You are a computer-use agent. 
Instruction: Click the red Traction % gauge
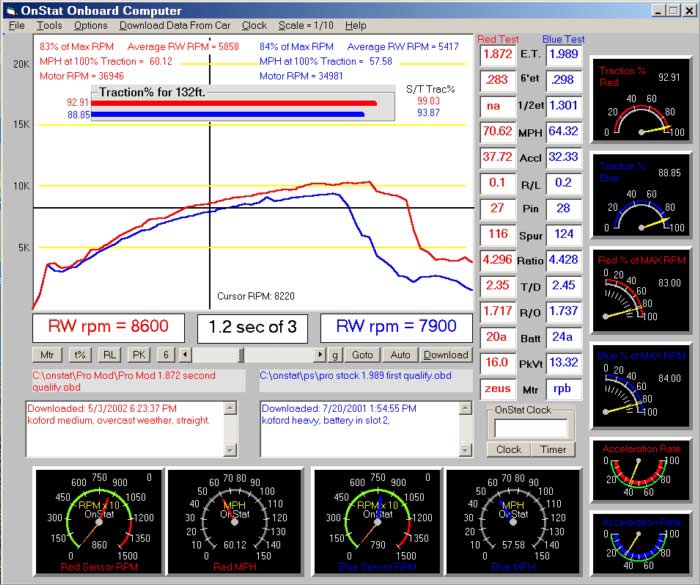tap(641, 100)
